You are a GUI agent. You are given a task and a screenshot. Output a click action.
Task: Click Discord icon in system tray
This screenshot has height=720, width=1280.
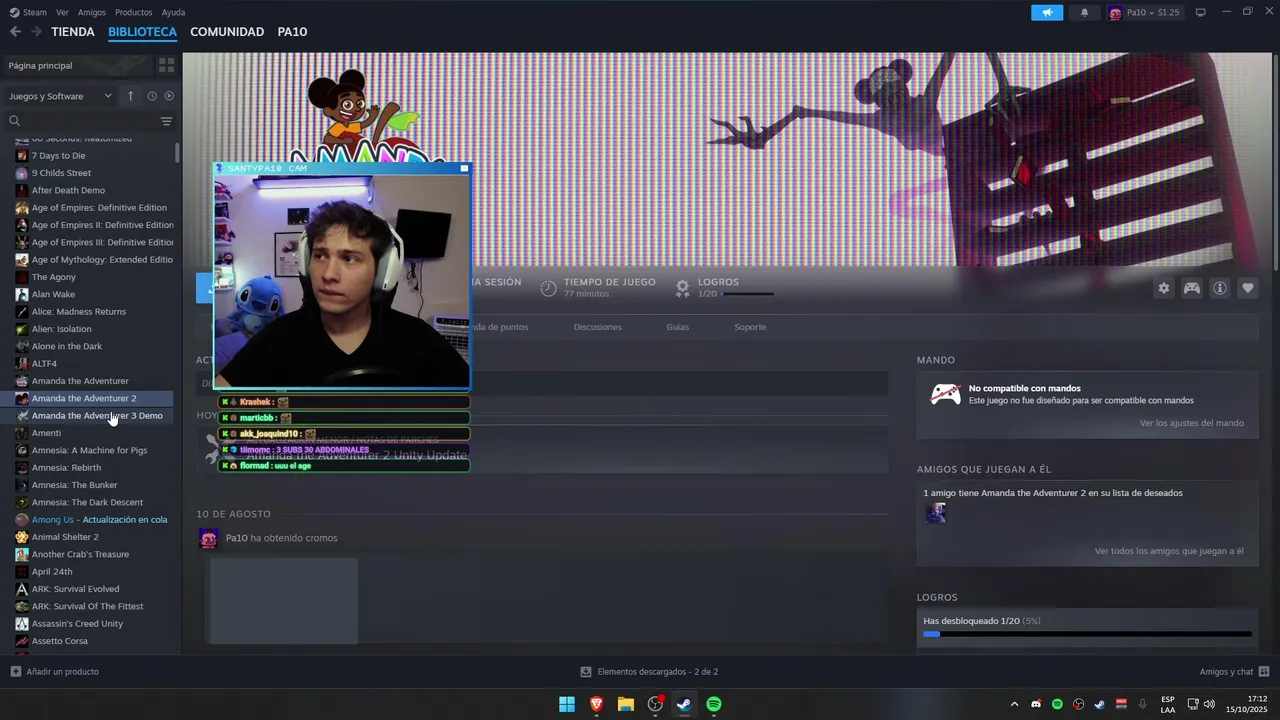[x=1036, y=704]
